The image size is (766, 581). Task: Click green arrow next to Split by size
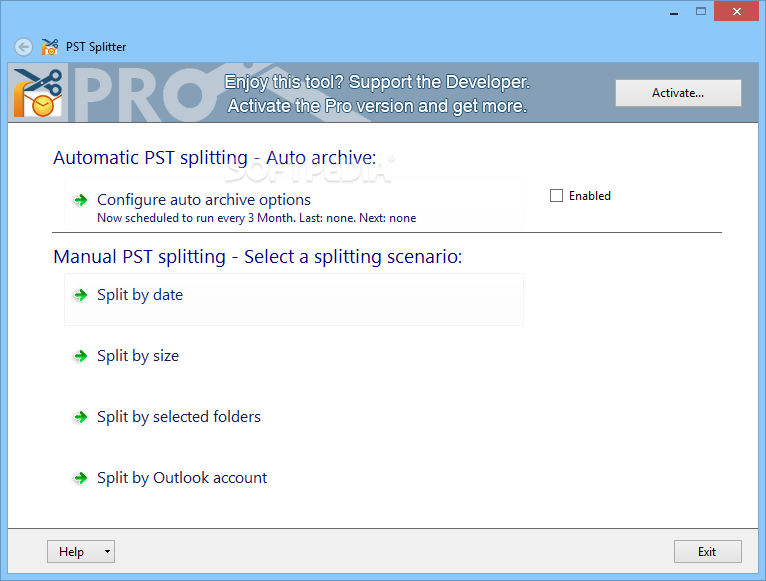click(81, 356)
